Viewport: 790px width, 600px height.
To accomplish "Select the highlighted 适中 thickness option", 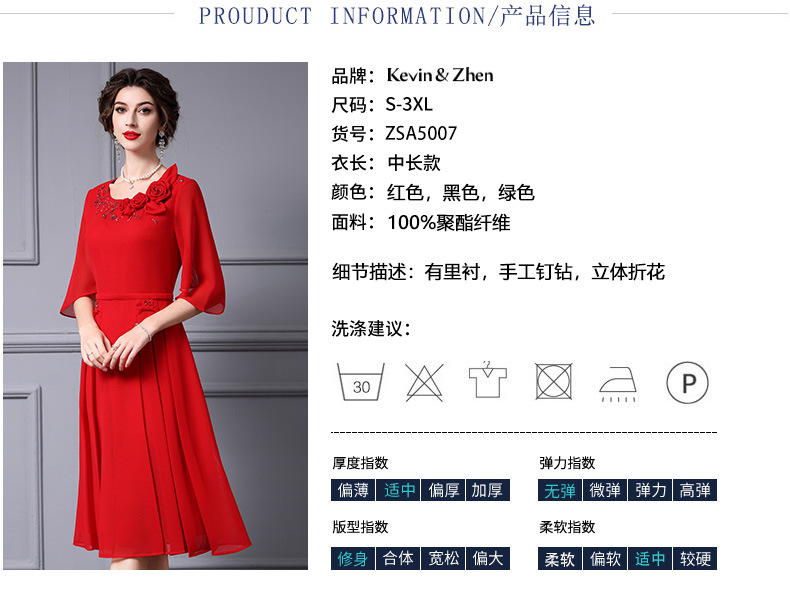I will [x=398, y=490].
